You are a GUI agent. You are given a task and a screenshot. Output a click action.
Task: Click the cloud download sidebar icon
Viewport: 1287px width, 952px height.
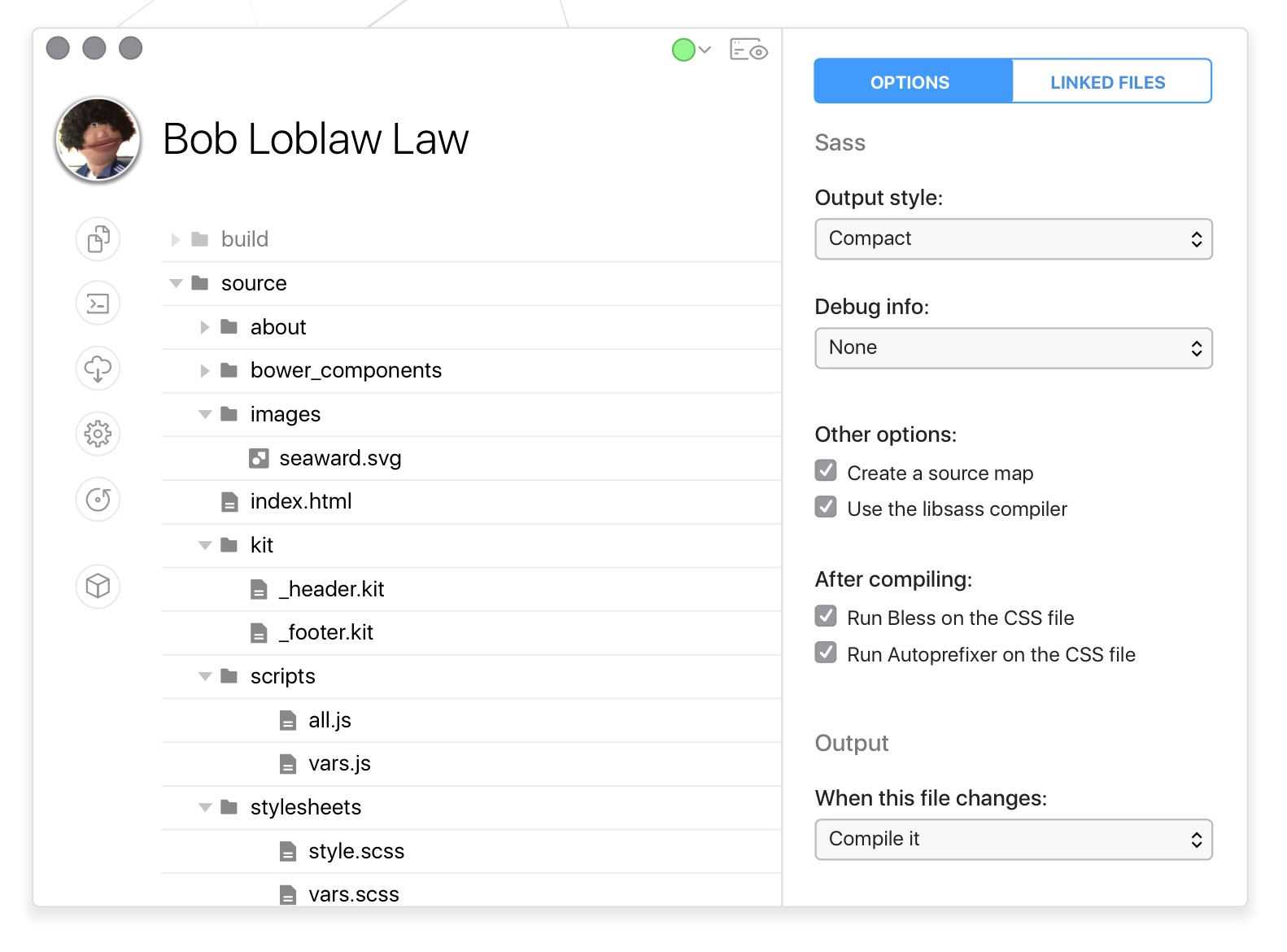(x=98, y=369)
